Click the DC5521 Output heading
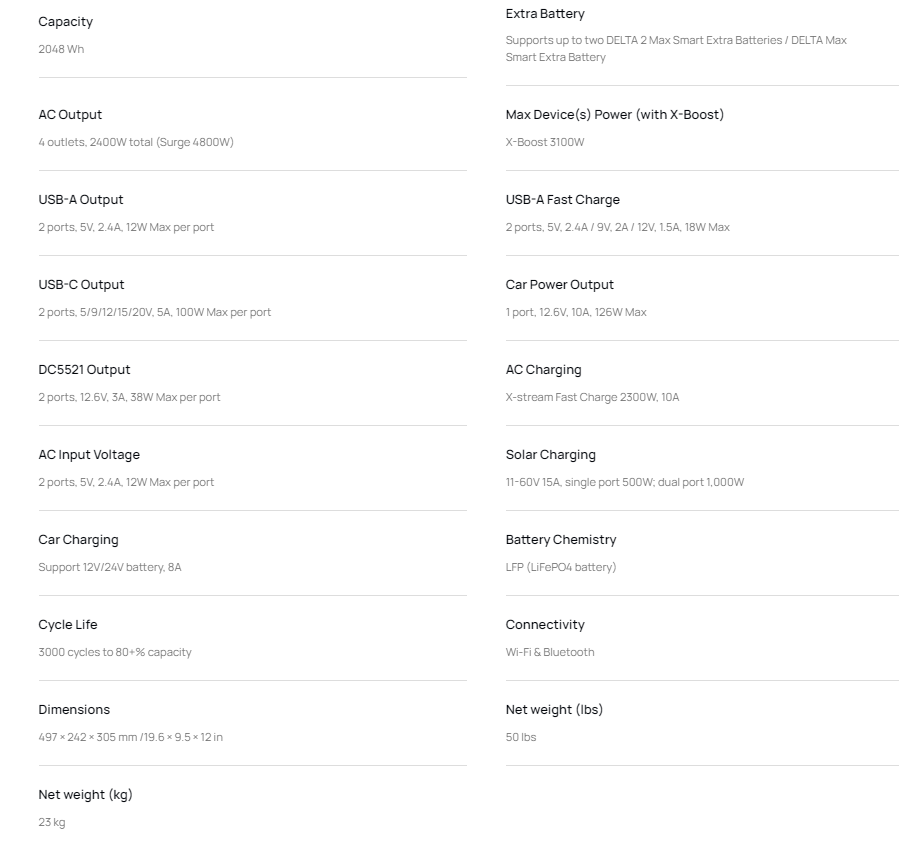The height and width of the screenshot is (849, 899). pos(84,370)
